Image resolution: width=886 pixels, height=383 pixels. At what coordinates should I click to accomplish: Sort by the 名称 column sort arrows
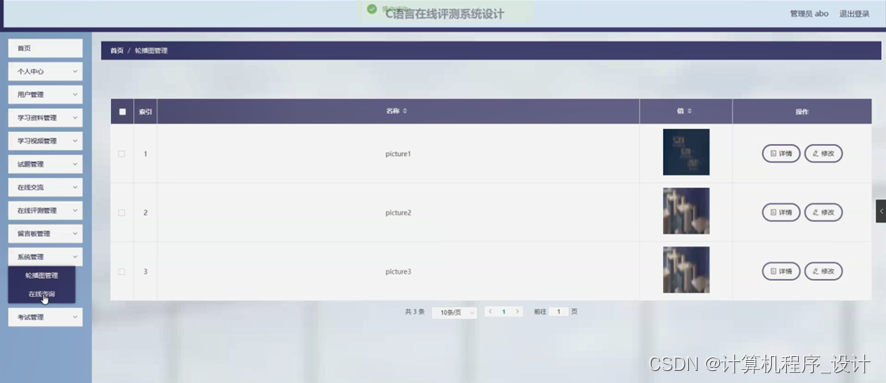coord(405,111)
